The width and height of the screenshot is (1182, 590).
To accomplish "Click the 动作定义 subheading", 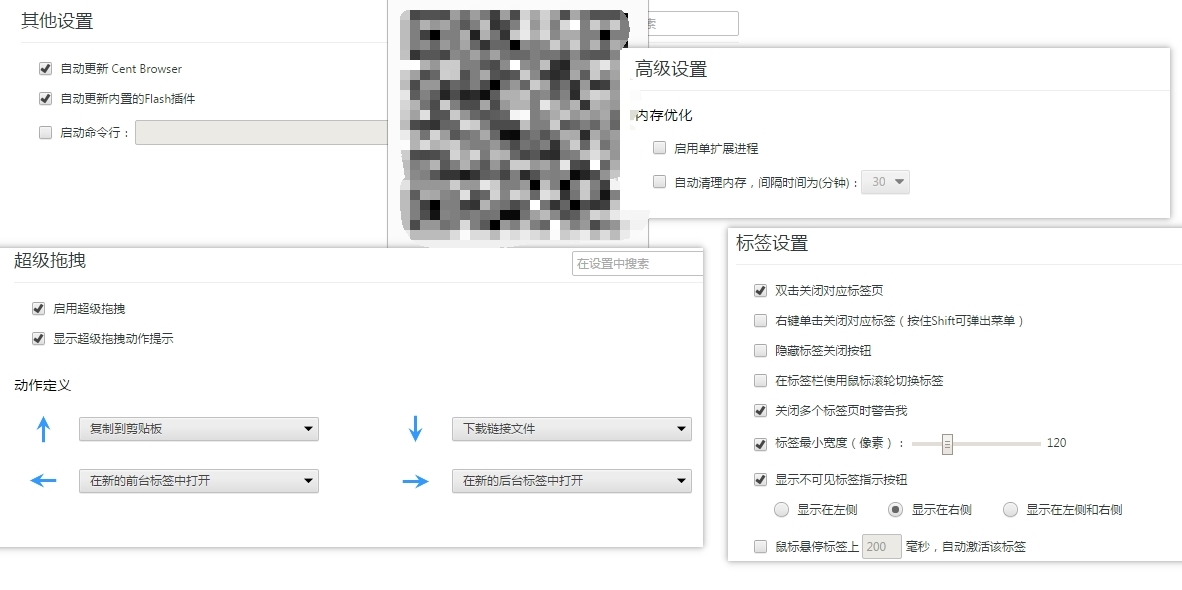I will pos(42,385).
